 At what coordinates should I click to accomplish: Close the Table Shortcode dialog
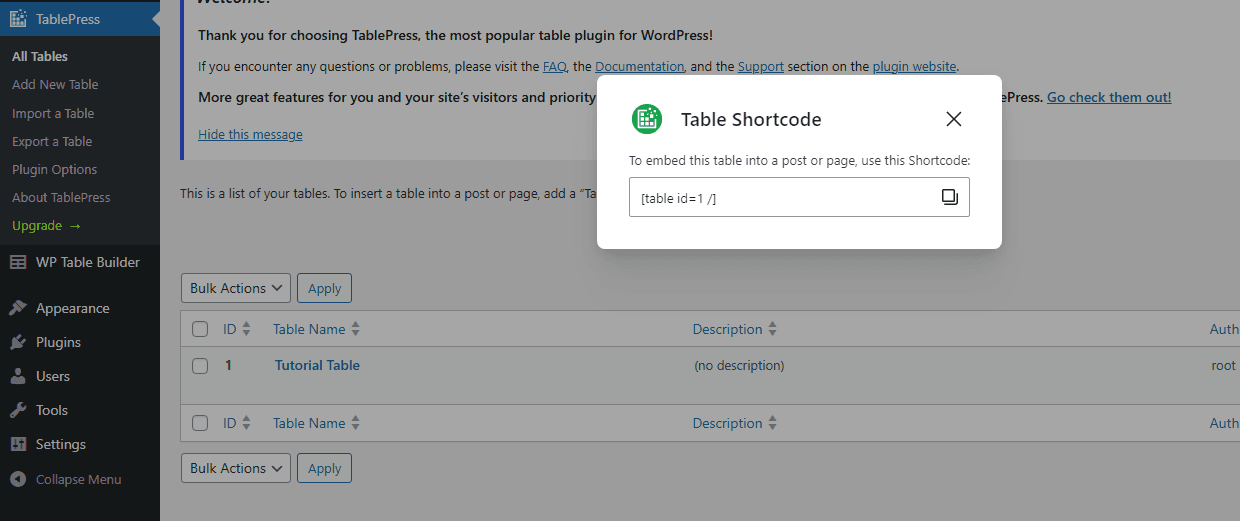(954, 119)
